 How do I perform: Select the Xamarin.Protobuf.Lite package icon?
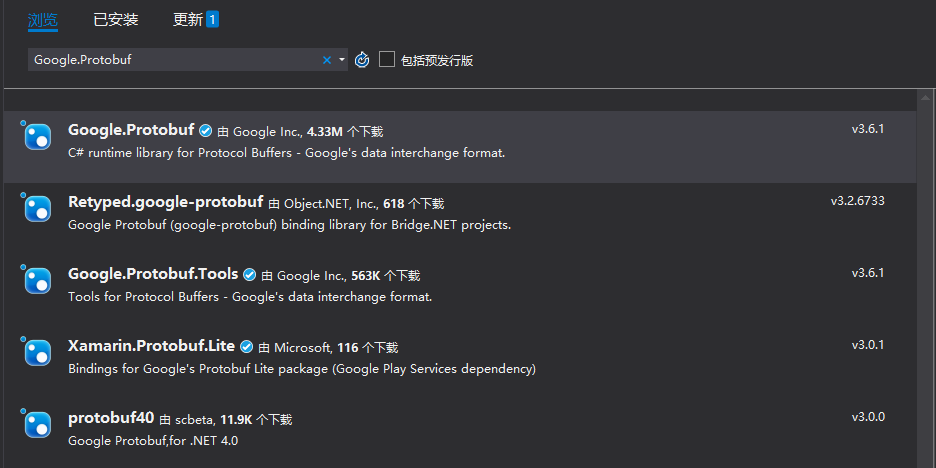click(38, 352)
